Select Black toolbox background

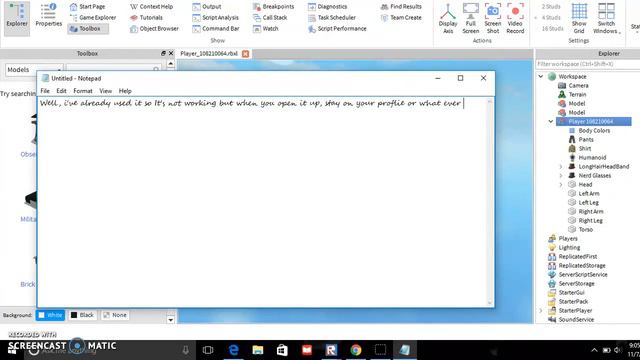[x=82, y=315]
